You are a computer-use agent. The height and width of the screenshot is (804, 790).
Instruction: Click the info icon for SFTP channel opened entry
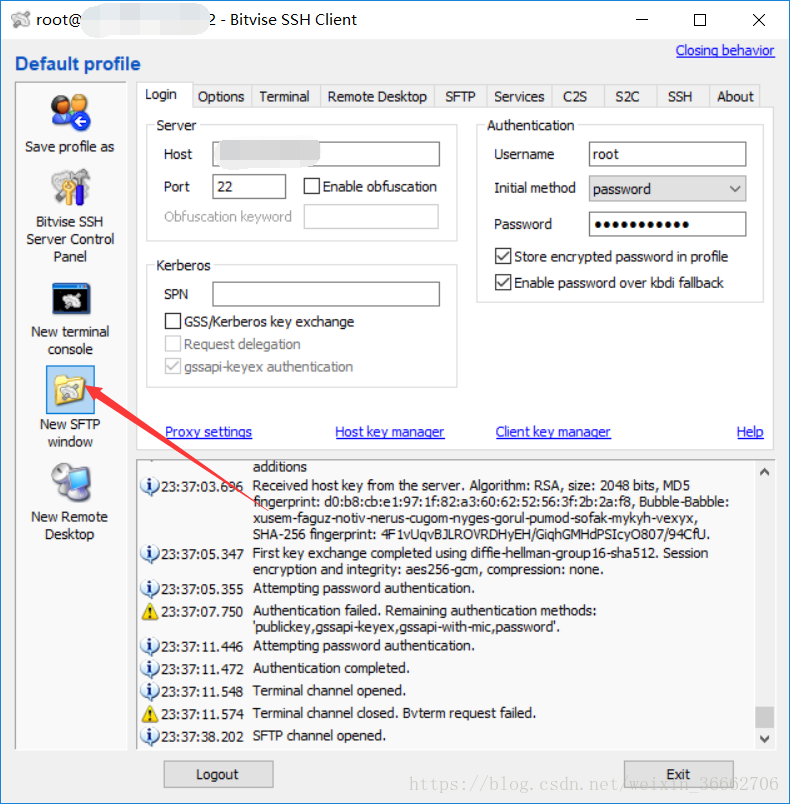(x=149, y=736)
